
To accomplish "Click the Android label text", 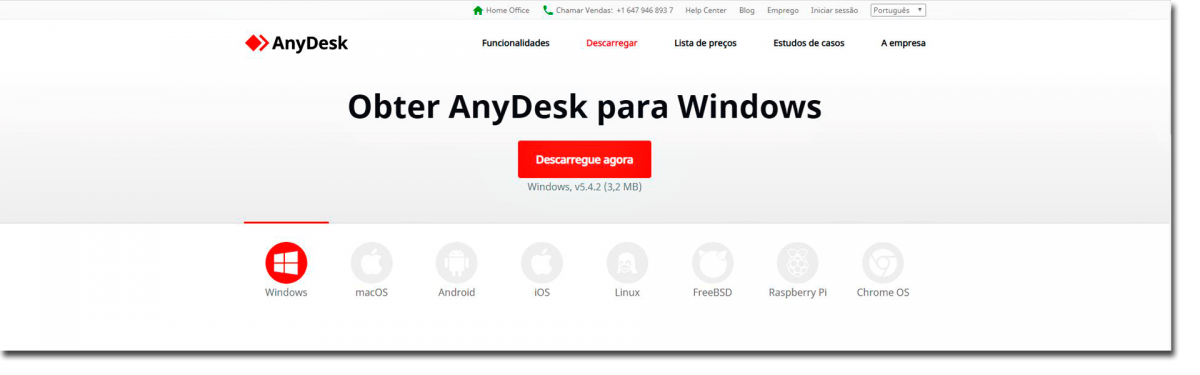I will coord(456,293).
